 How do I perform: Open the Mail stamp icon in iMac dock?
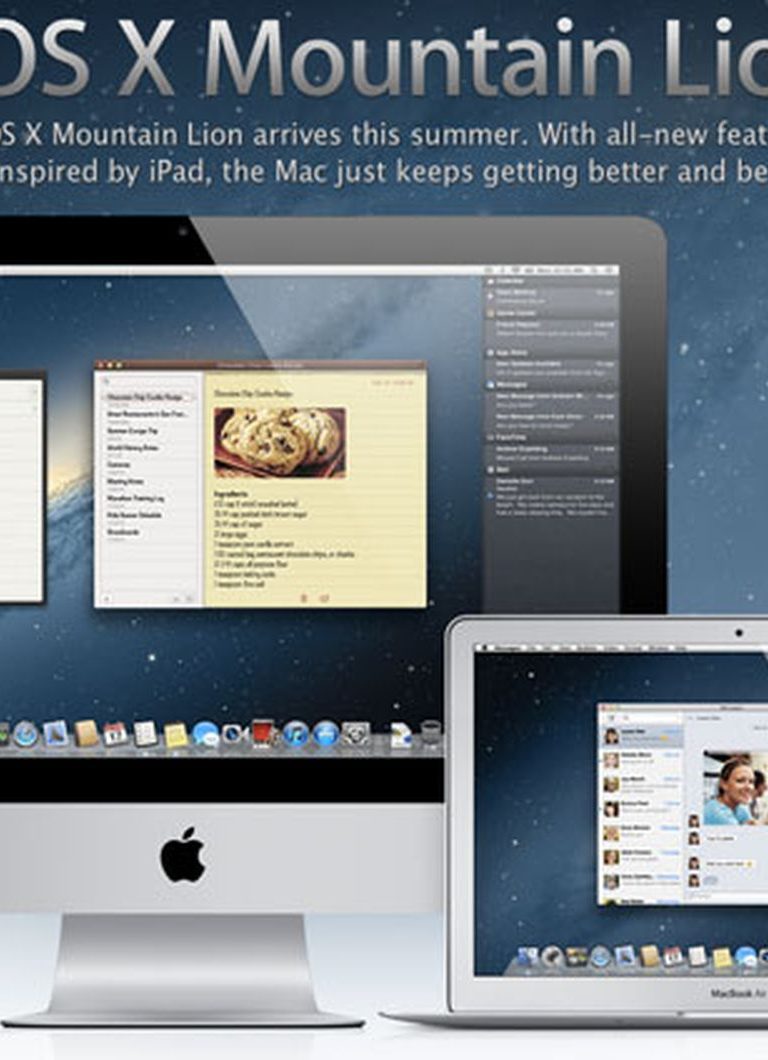[56, 734]
